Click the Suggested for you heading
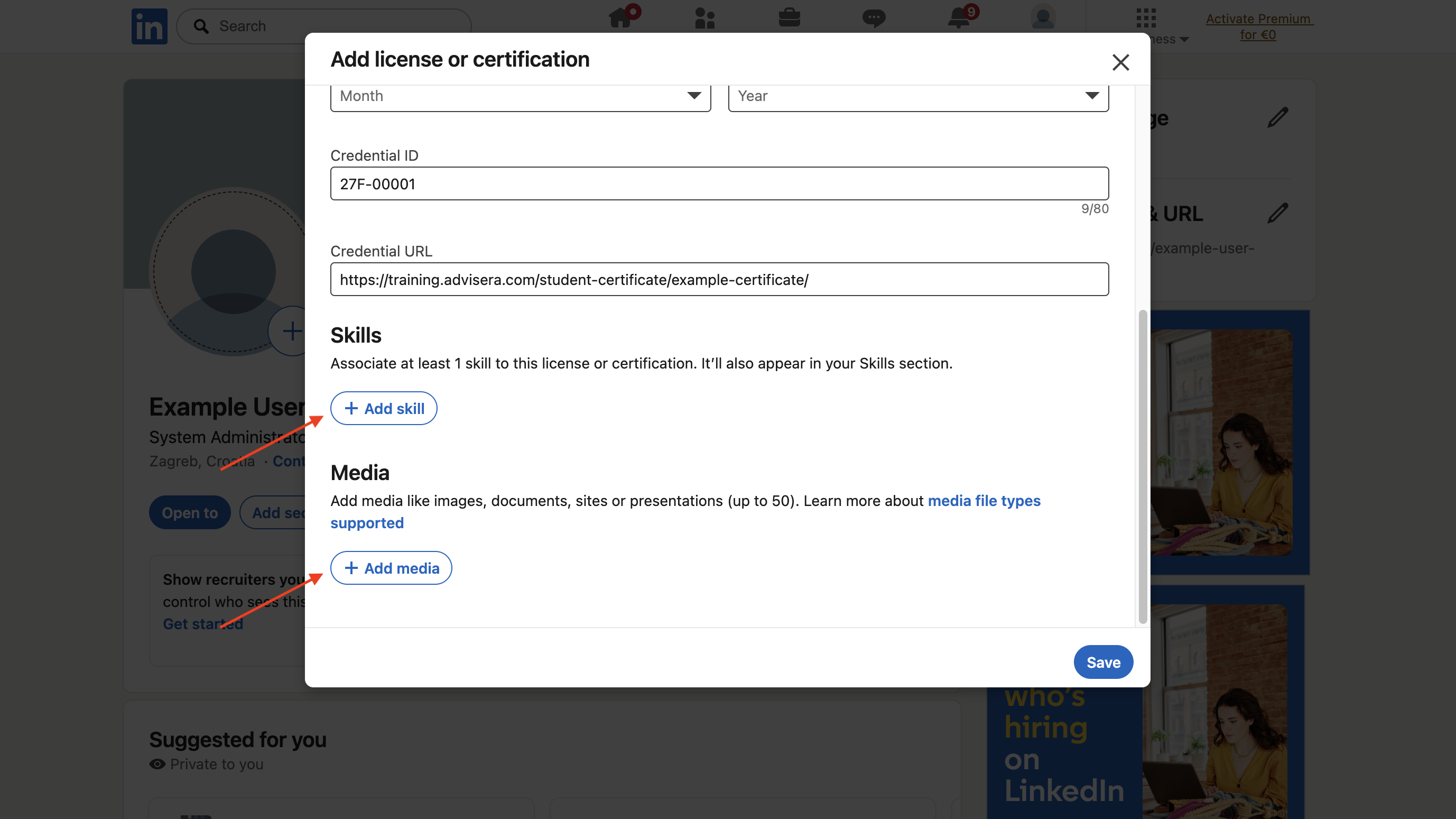This screenshot has height=819, width=1456. tap(238, 739)
